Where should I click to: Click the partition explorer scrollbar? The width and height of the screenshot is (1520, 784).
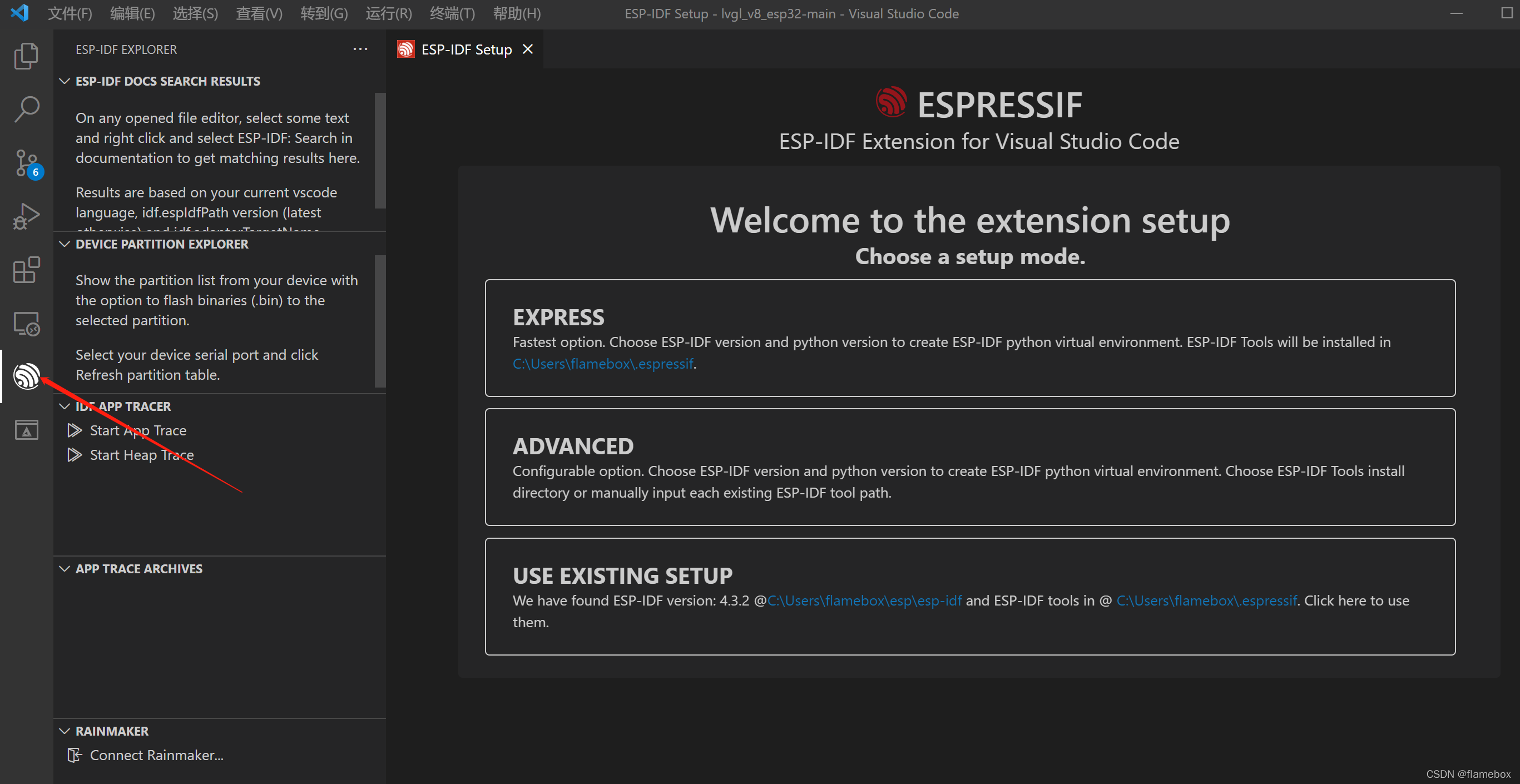[x=380, y=321]
